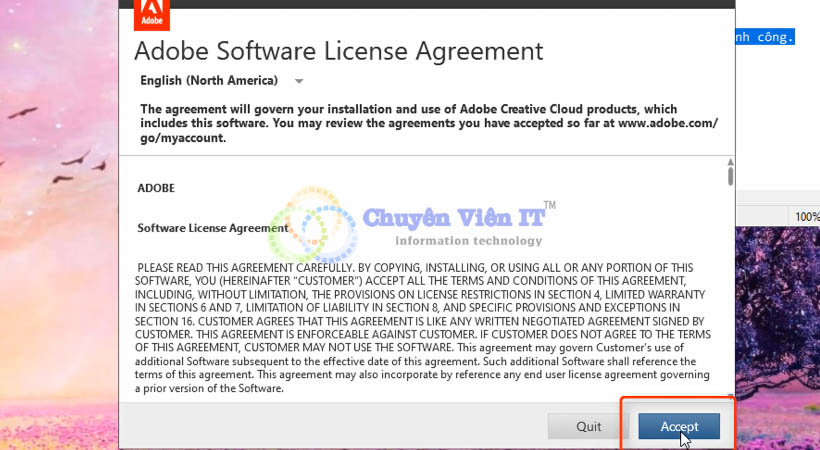The height and width of the screenshot is (450, 820).
Task: Click the scrollbar track below the thumb
Action: 730,300
